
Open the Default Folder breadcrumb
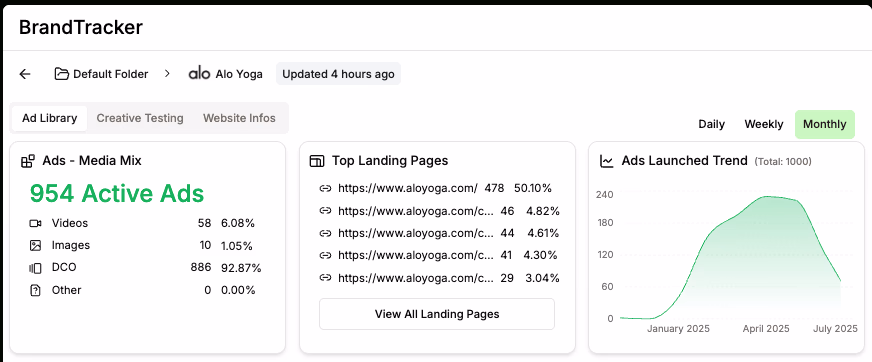(x=111, y=74)
